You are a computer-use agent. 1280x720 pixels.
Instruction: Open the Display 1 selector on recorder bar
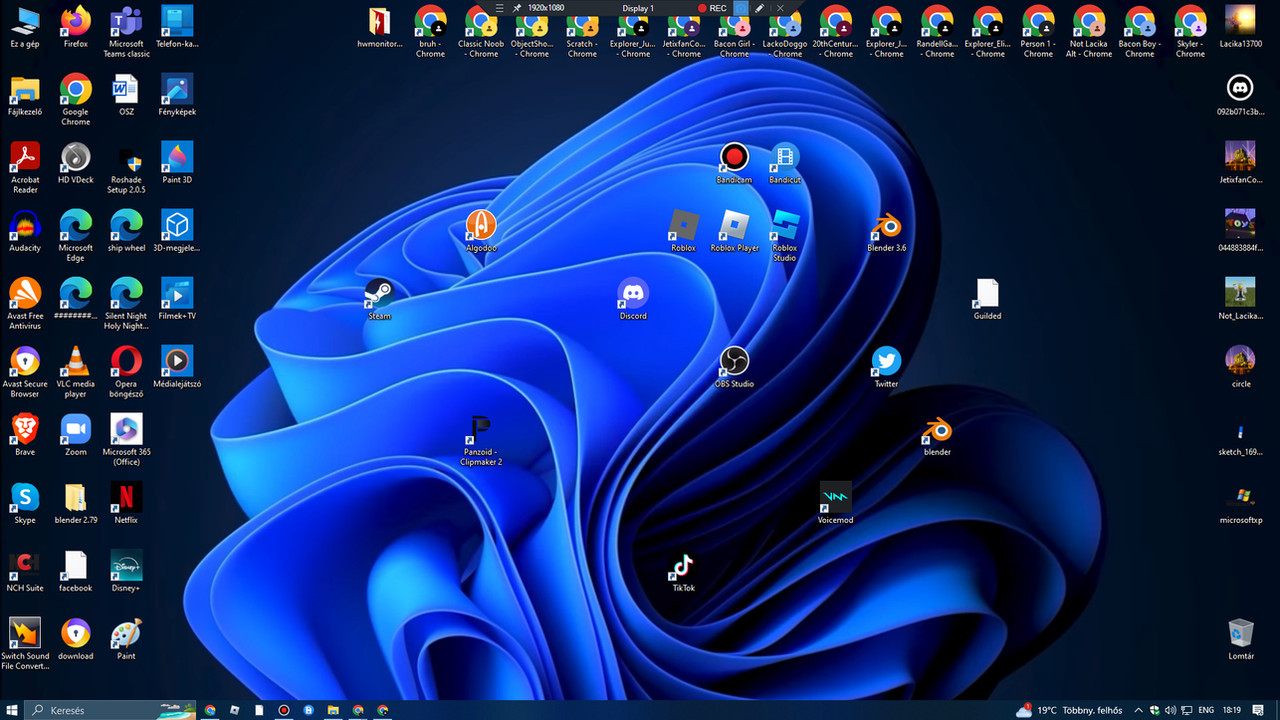(638, 8)
